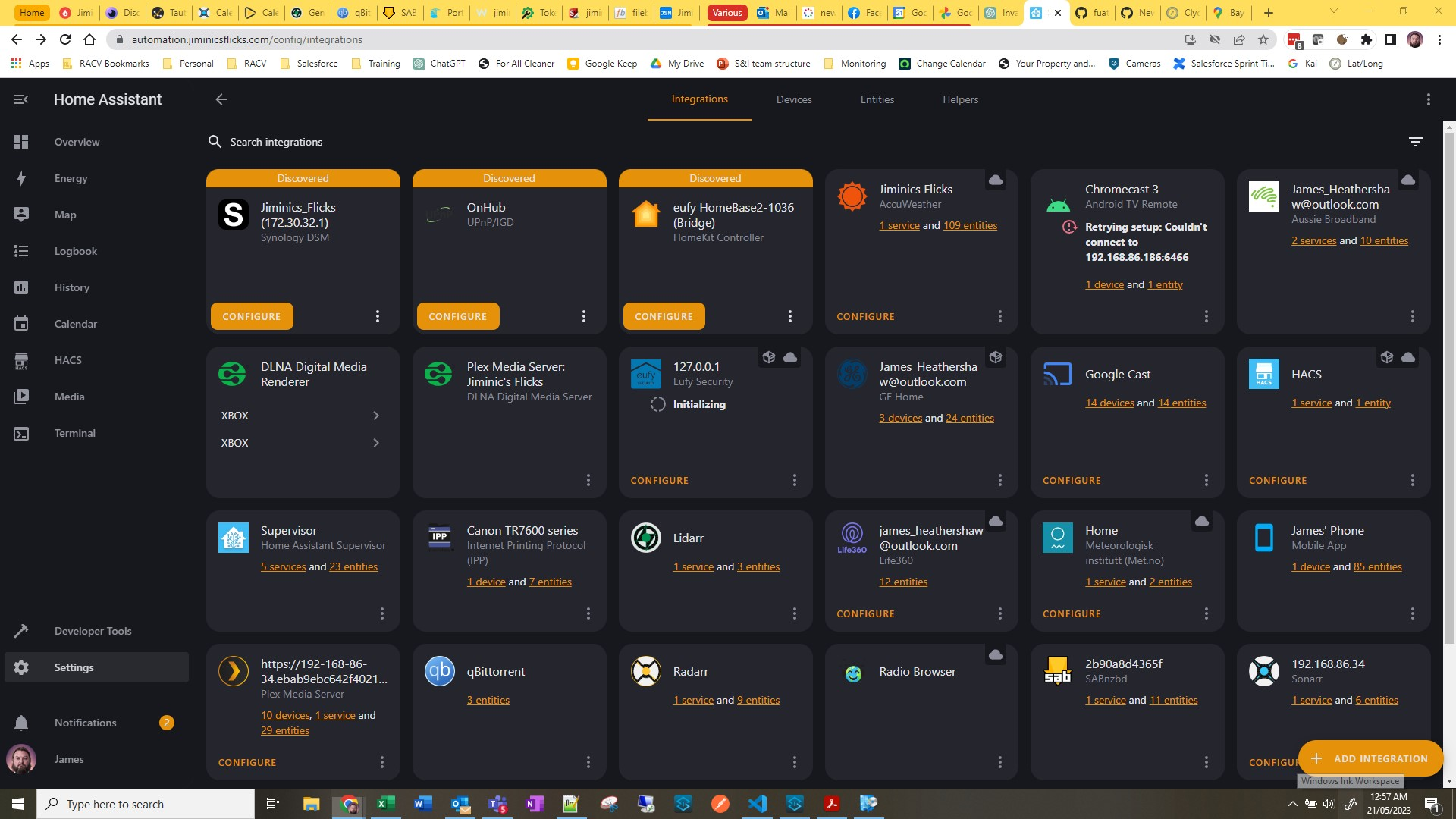Open the Logbook panel
This screenshot has height=819, width=1456.
click(x=75, y=251)
